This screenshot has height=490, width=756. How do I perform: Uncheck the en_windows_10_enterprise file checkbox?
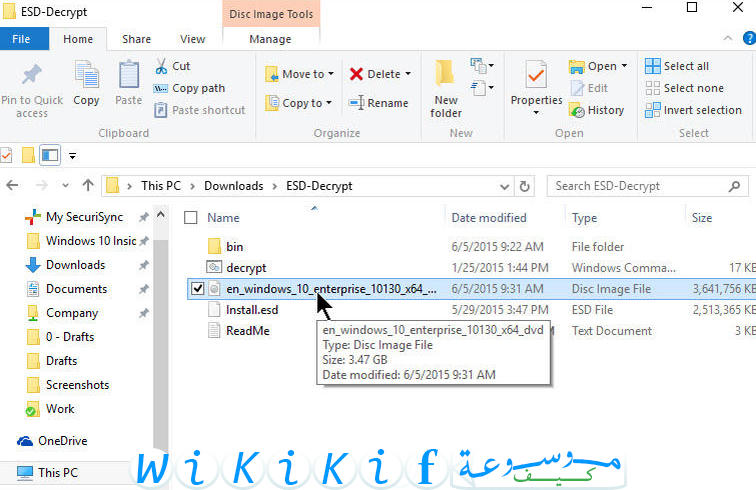(x=198, y=288)
